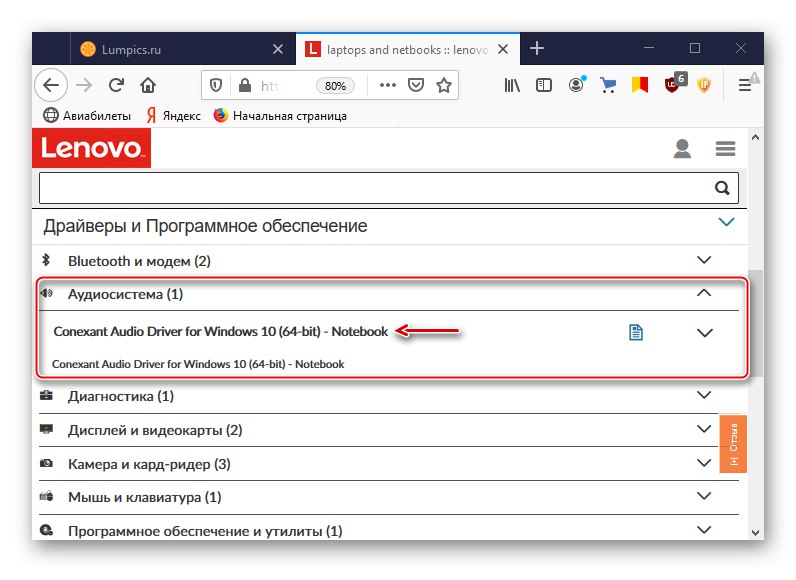Click the browser forward arrow
The image size is (796, 580).
tap(84, 85)
